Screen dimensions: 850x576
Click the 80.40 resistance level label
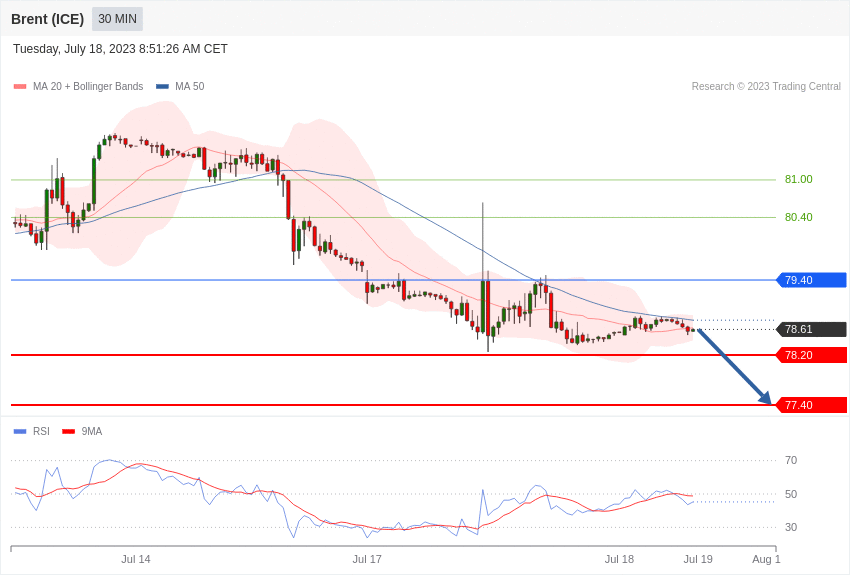[x=799, y=217]
